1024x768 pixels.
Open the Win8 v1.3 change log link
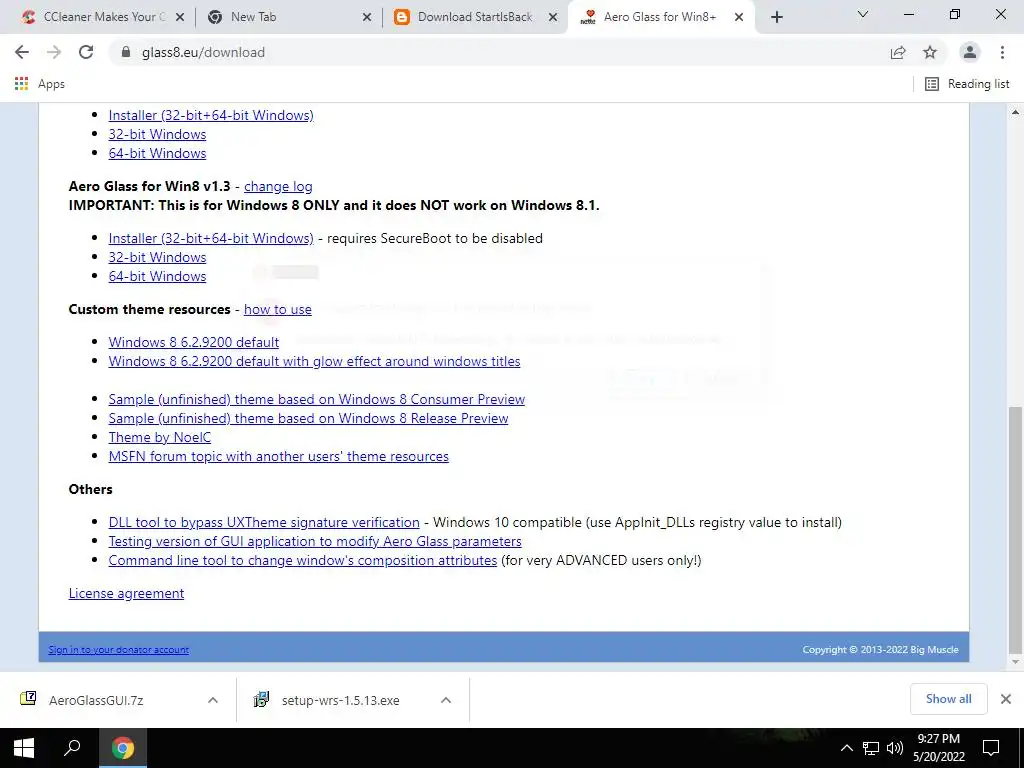coord(278,186)
